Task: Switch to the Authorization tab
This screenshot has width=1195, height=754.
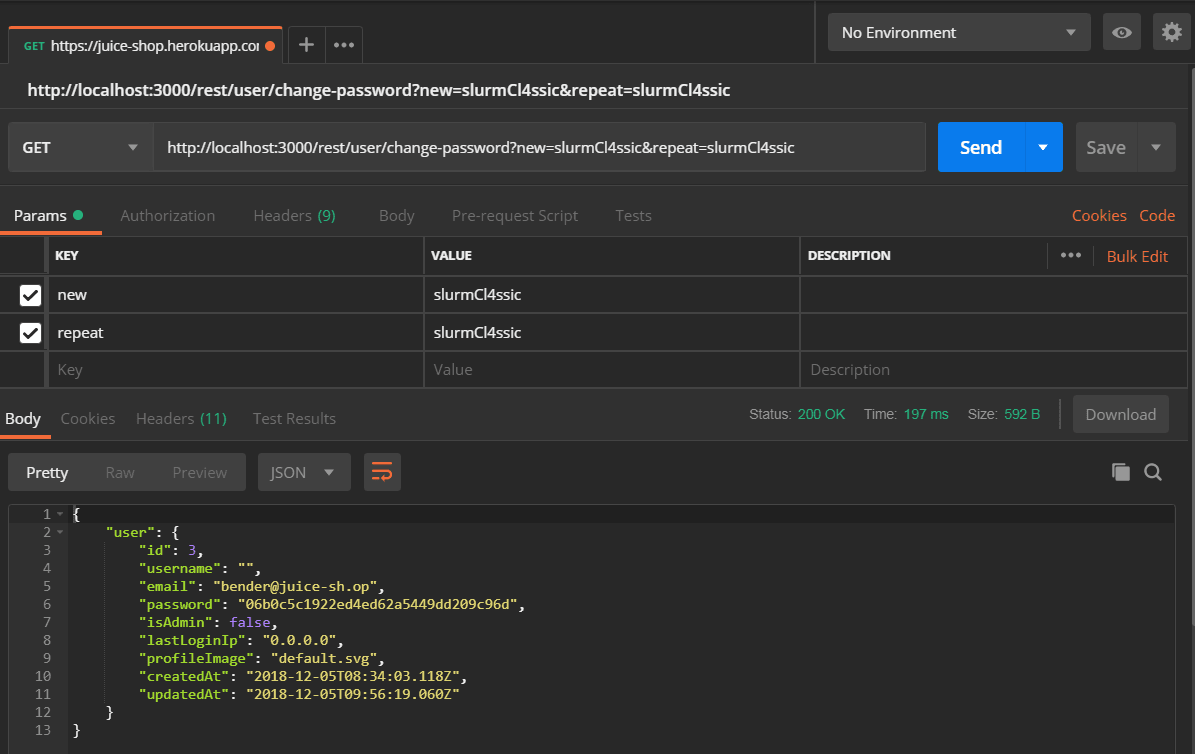Action: point(168,216)
